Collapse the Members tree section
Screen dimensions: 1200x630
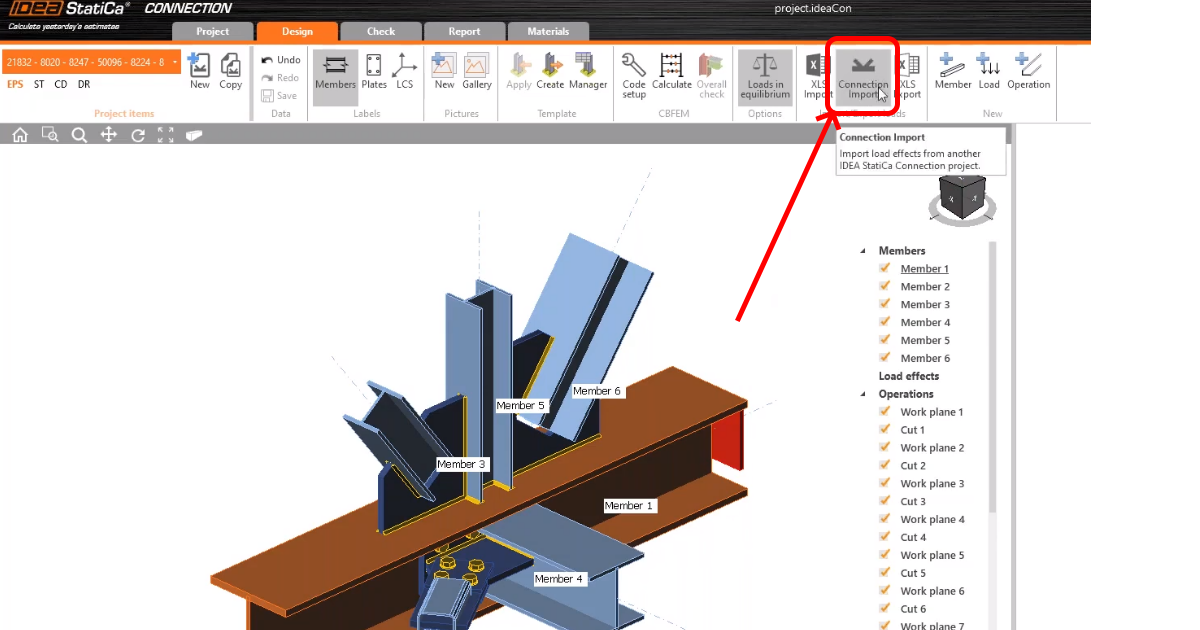point(863,251)
